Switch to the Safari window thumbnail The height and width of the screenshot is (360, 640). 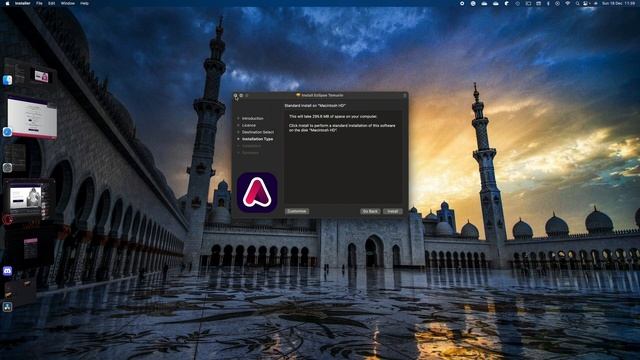point(32,118)
